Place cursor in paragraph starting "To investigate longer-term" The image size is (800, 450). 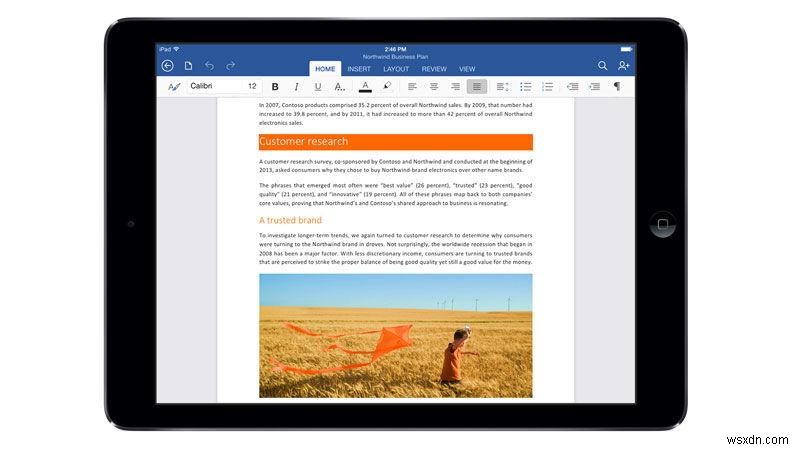(395, 248)
